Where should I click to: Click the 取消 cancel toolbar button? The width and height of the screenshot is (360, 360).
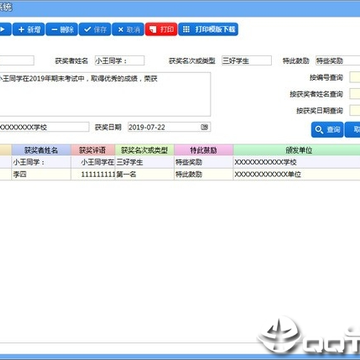coord(128,29)
